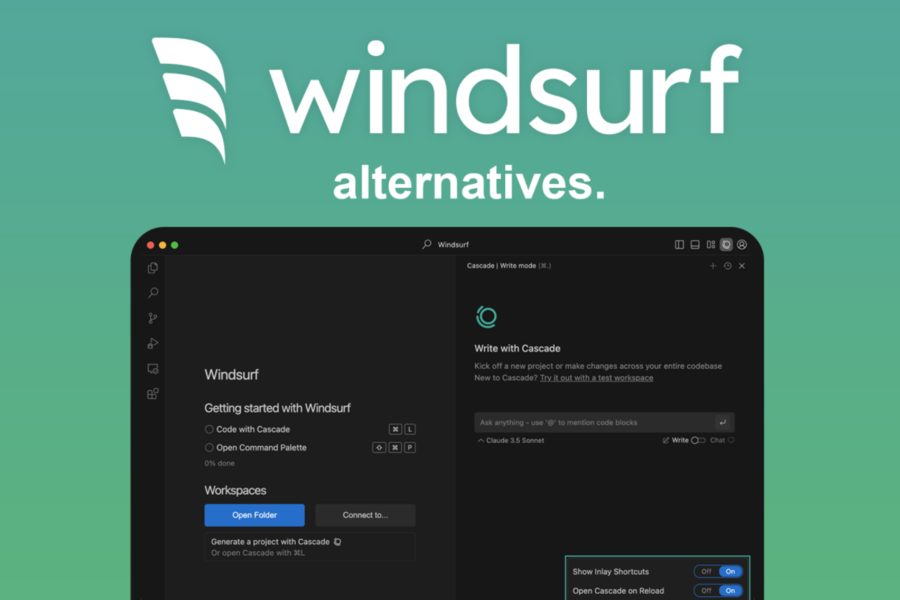
Task: Click the 0% done progress text
Action: point(219,463)
